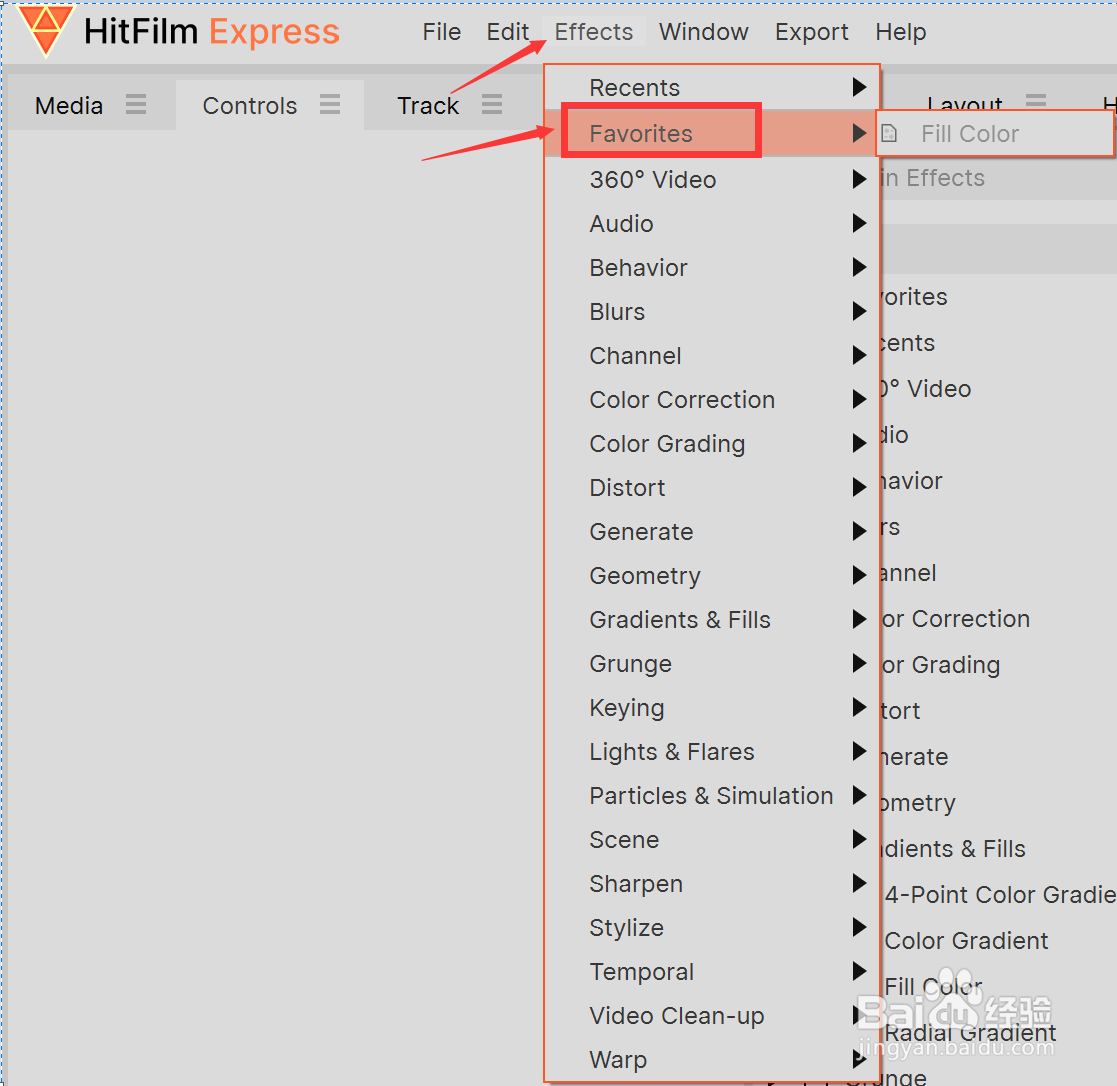
Task: Expand the Stylize submenu
Action: [x=712, y=928]
